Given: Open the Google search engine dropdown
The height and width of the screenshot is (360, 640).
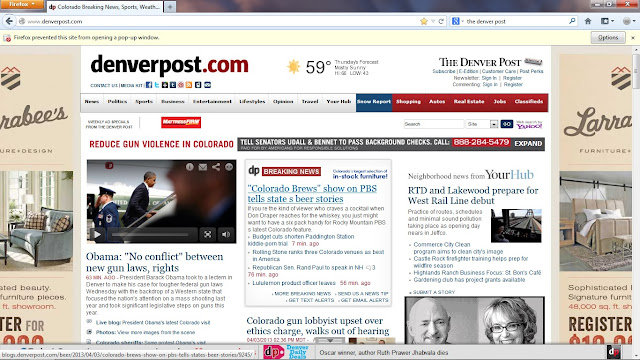Looking at the screenshot, I should 457,21.
